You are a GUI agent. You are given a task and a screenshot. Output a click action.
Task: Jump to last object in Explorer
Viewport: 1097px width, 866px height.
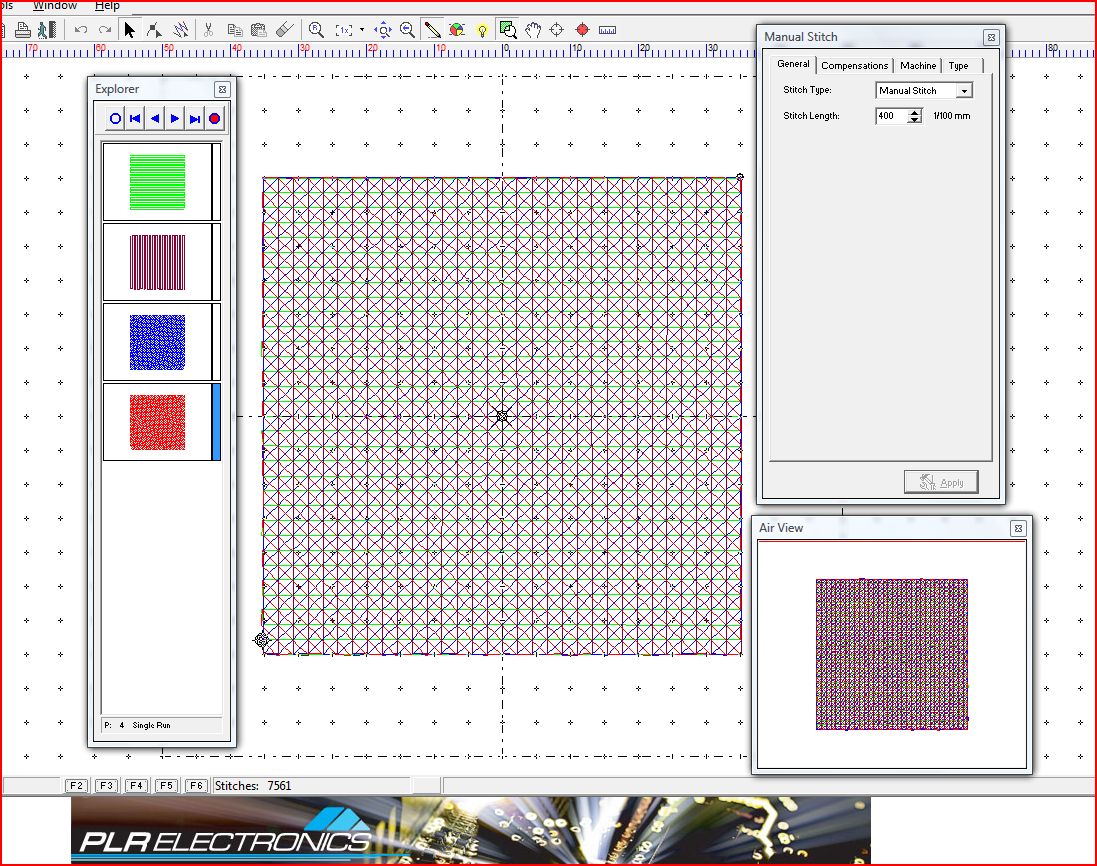194,119
